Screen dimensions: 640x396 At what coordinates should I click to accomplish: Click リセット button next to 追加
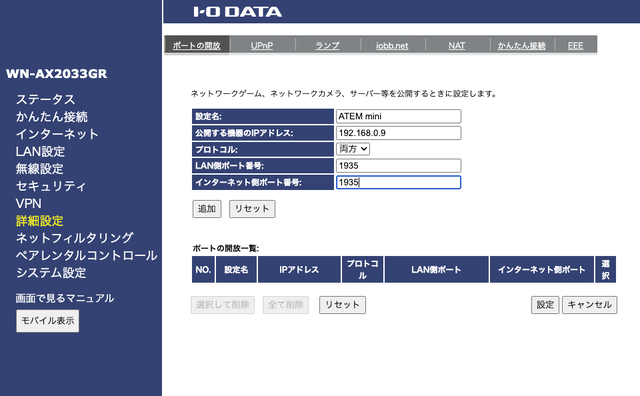252,209
